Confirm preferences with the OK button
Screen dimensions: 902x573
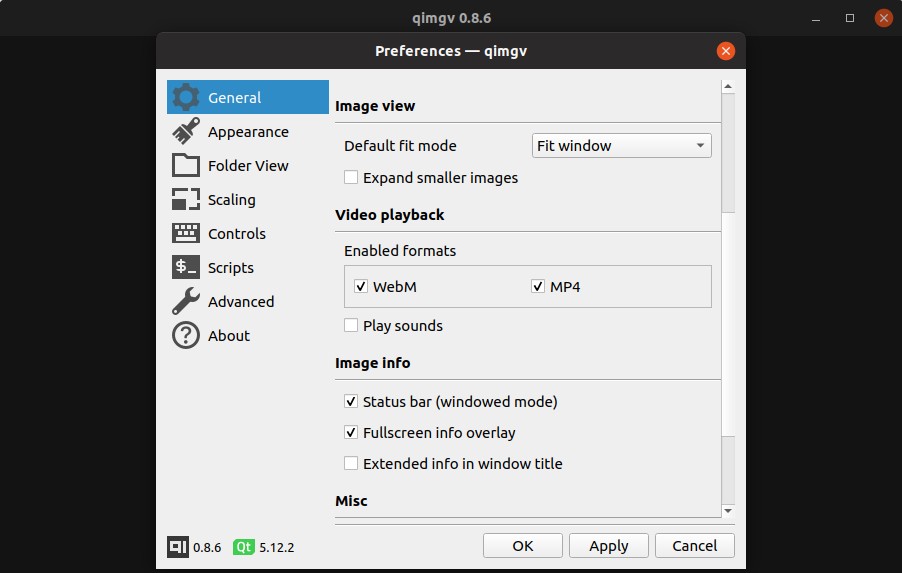(x=523, y=545)
